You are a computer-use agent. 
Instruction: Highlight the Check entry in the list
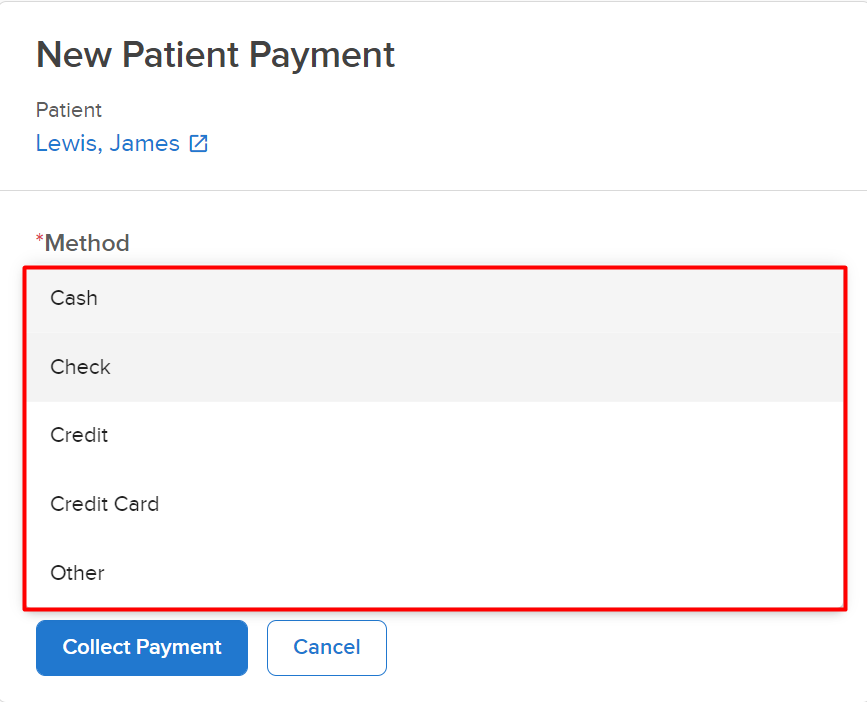point(435,367)
